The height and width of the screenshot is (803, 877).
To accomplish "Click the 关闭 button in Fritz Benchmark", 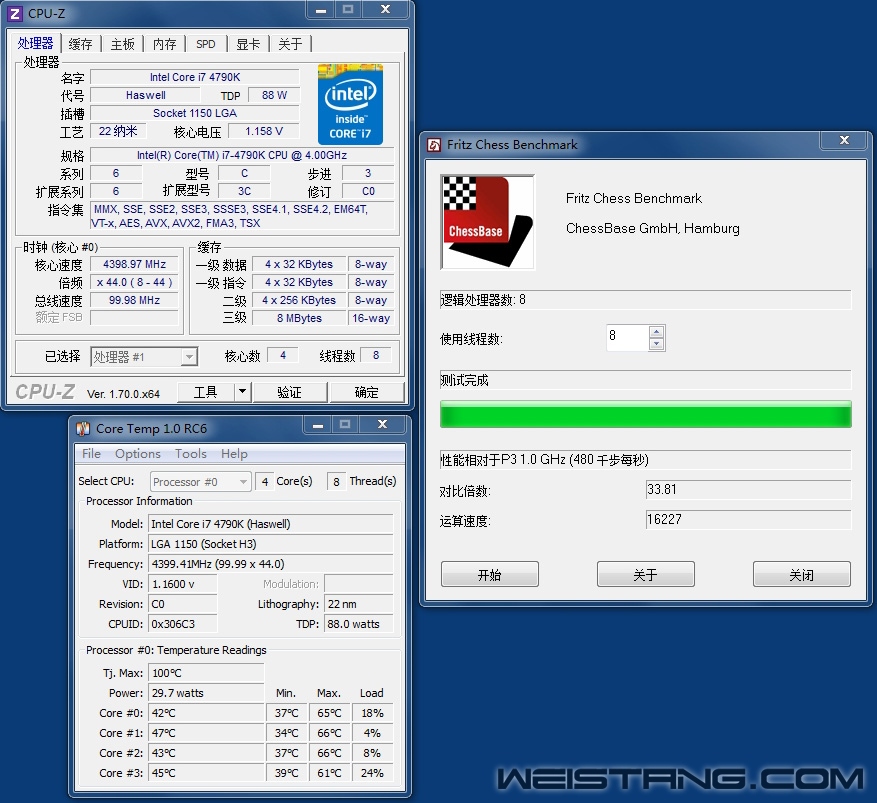I will (801, 574).
